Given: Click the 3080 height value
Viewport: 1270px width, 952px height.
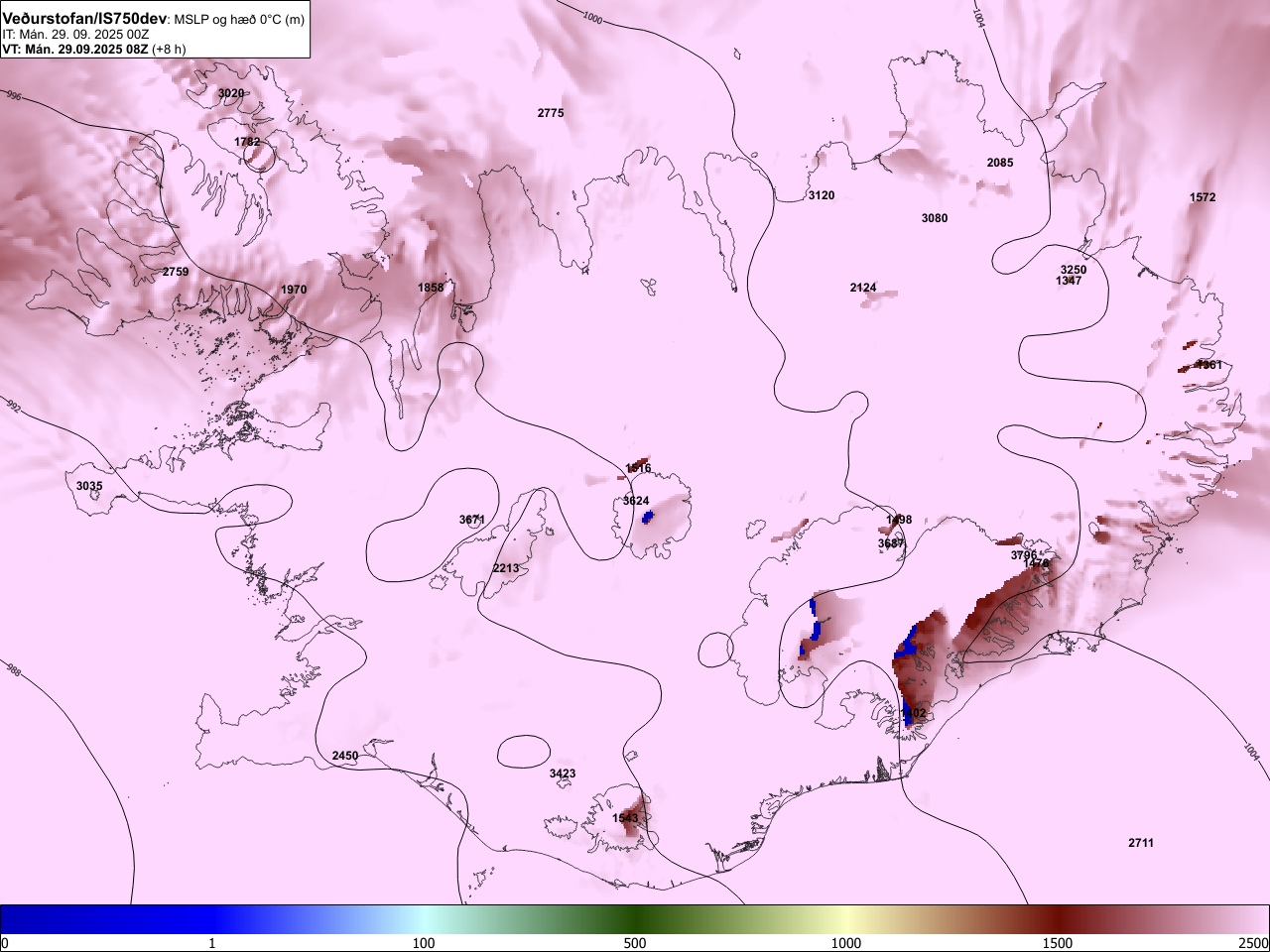Looking at the screenshot, I should [935, 218].
